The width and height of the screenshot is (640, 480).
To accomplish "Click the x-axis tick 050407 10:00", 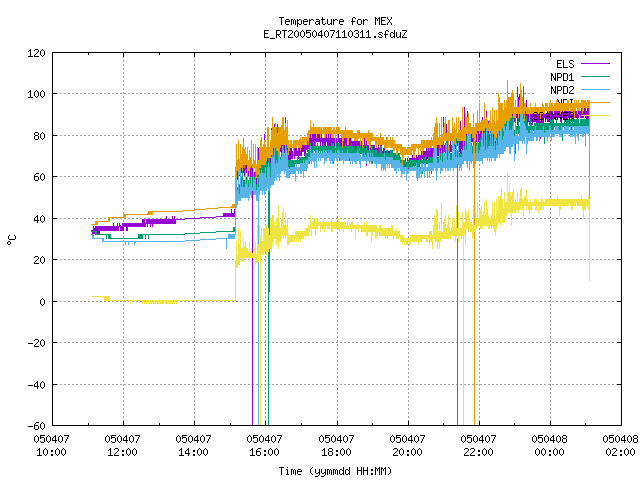I will pyautogui.click(x=51, y=446).
